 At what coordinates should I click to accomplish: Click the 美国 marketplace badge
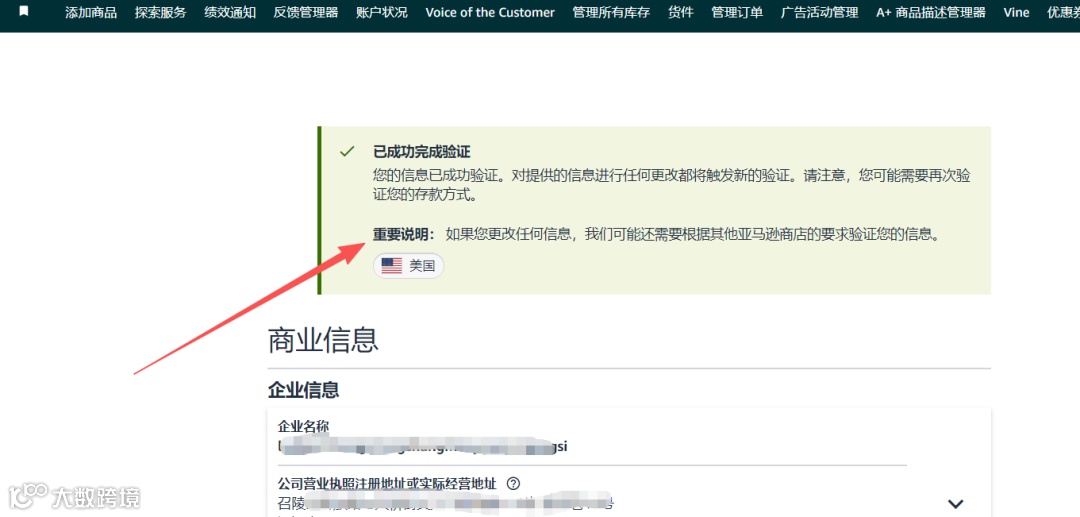[x=408, y=266]
